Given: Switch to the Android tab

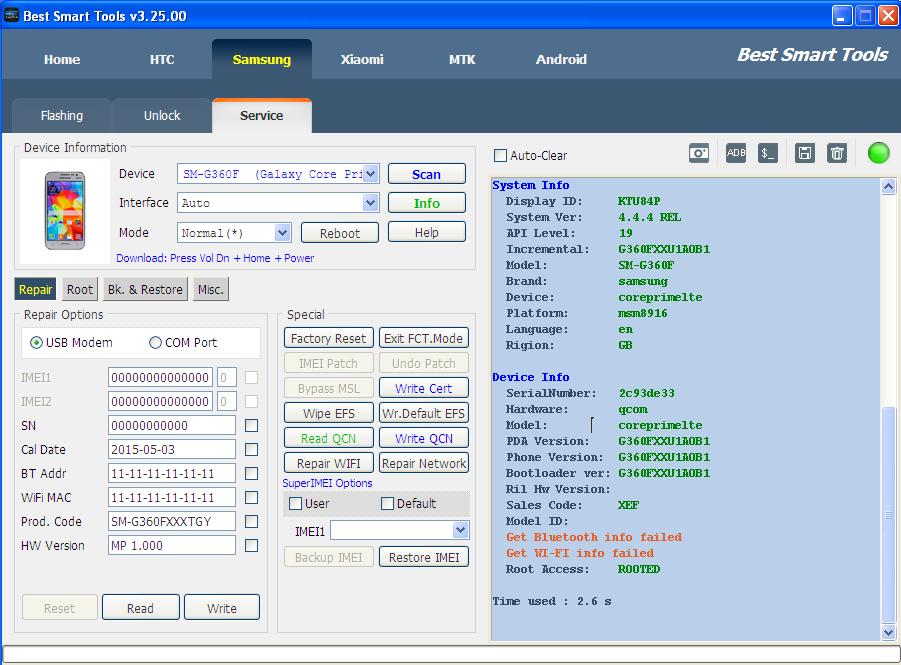Looking at the screenshot, I should 561,59.
